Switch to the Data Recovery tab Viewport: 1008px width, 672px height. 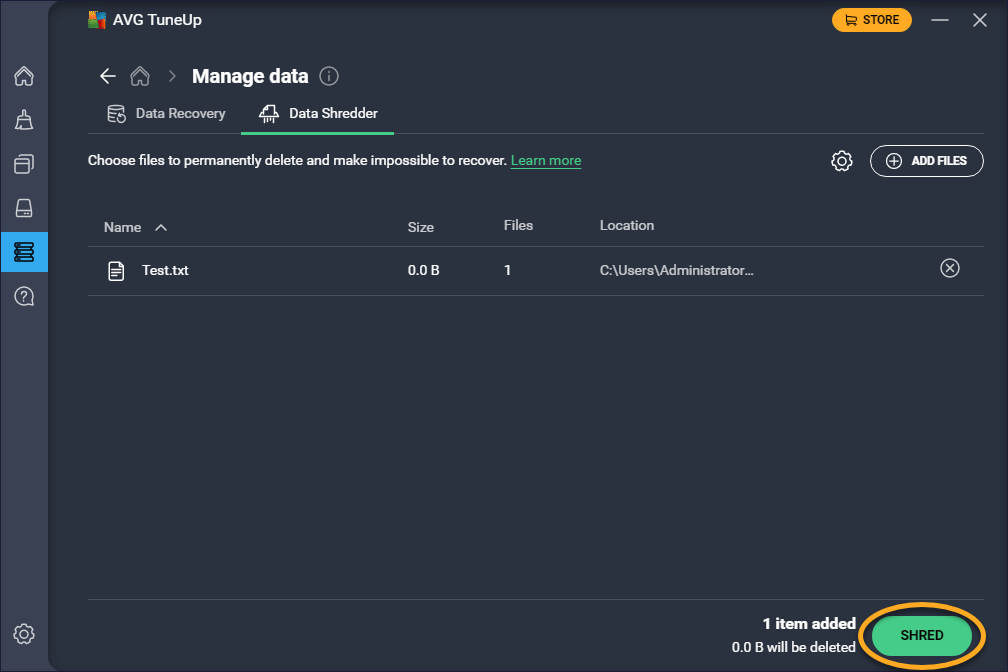point(167,114)
